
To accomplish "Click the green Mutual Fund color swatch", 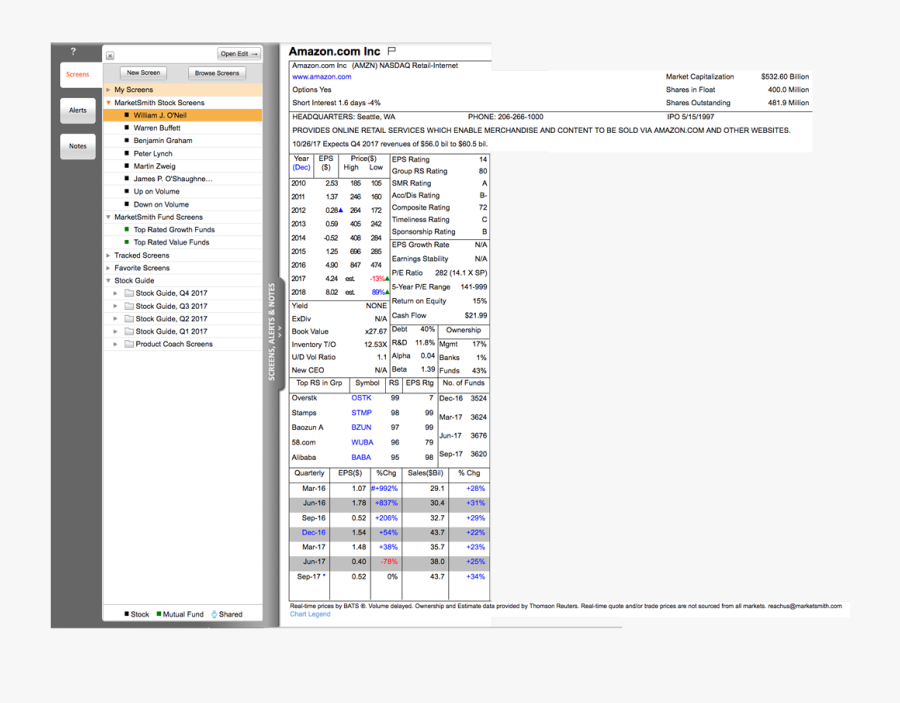I will [159, 614].
